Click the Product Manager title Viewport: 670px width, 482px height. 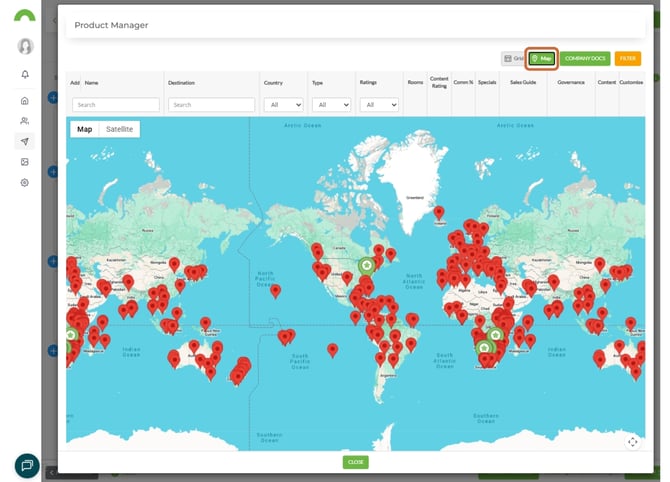(111, 25)
